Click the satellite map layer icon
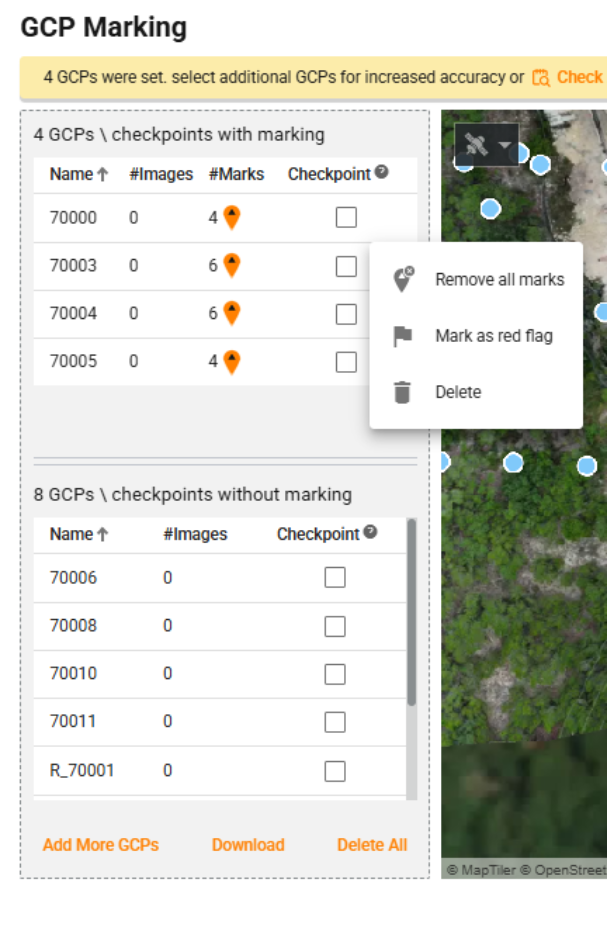607x936 pixels. click(476, 146)
